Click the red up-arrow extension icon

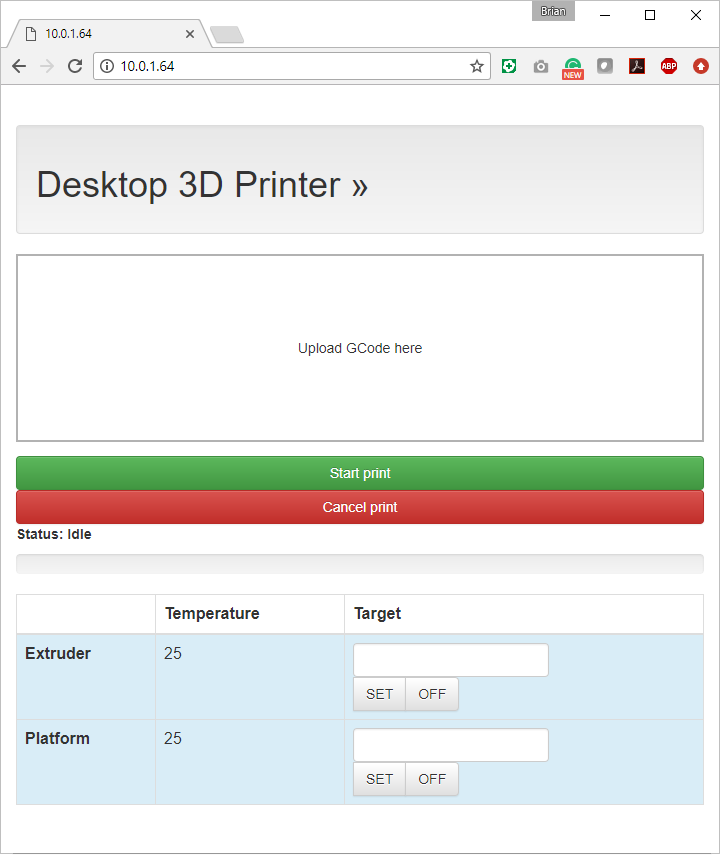[701, 66]
